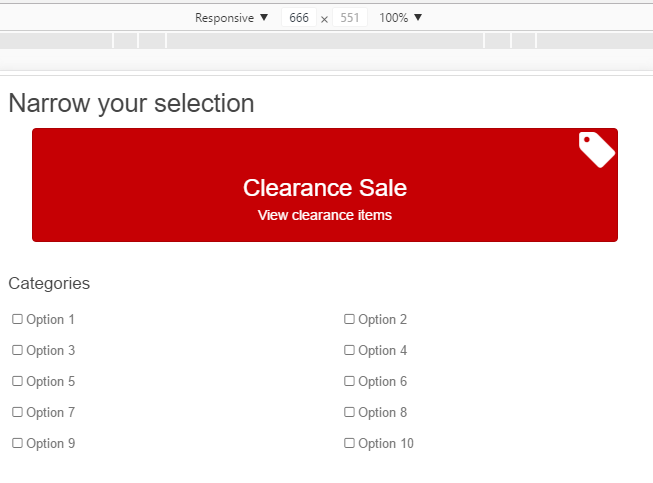Select the Option 9 checkbox
Viewport: 653px width, 483px height.
coord(17,443)
